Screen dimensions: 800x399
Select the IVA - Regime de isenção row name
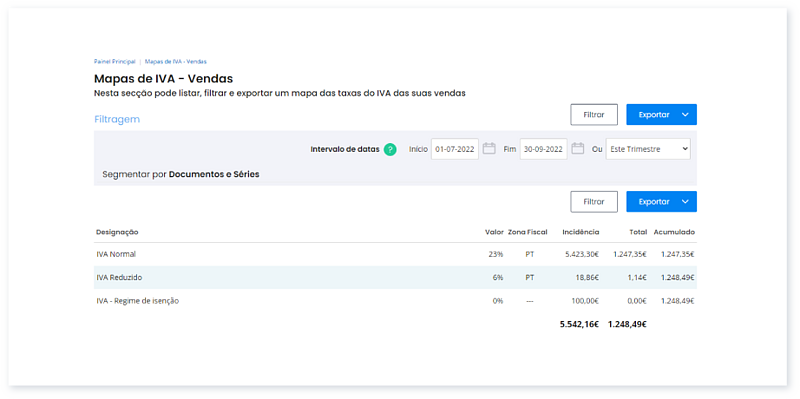coord(137,301)
